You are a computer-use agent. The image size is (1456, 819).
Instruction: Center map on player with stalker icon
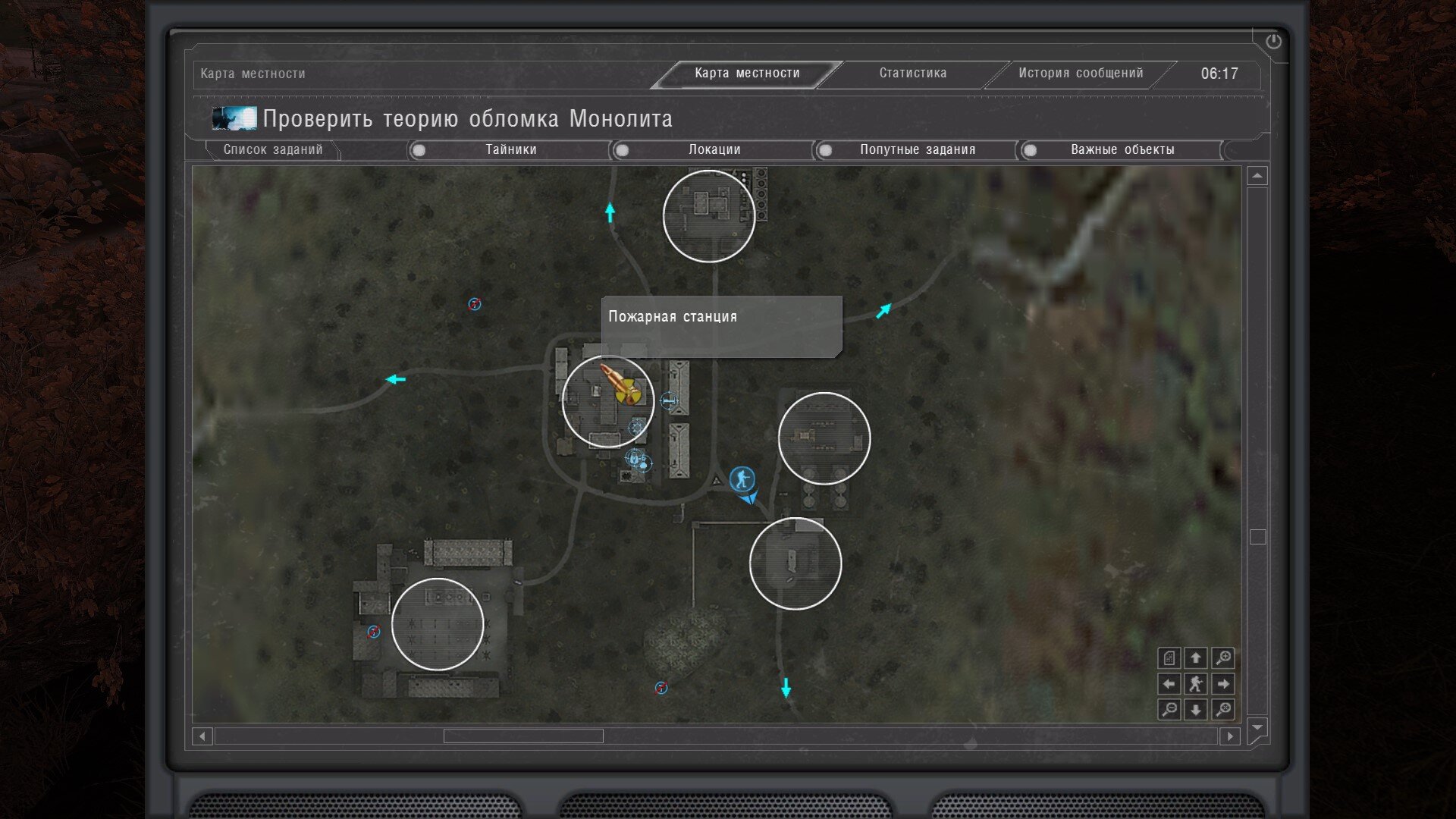point(1196,684)
